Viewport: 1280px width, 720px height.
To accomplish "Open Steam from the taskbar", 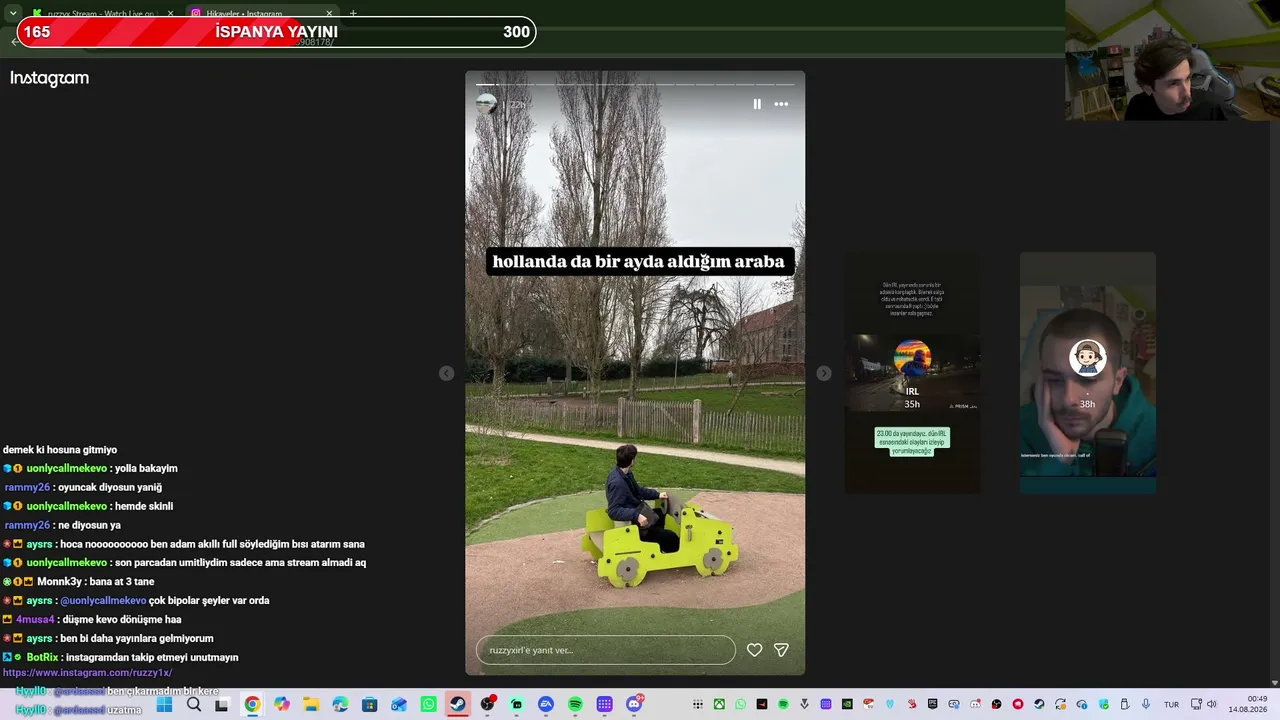I will click(458, 705).
